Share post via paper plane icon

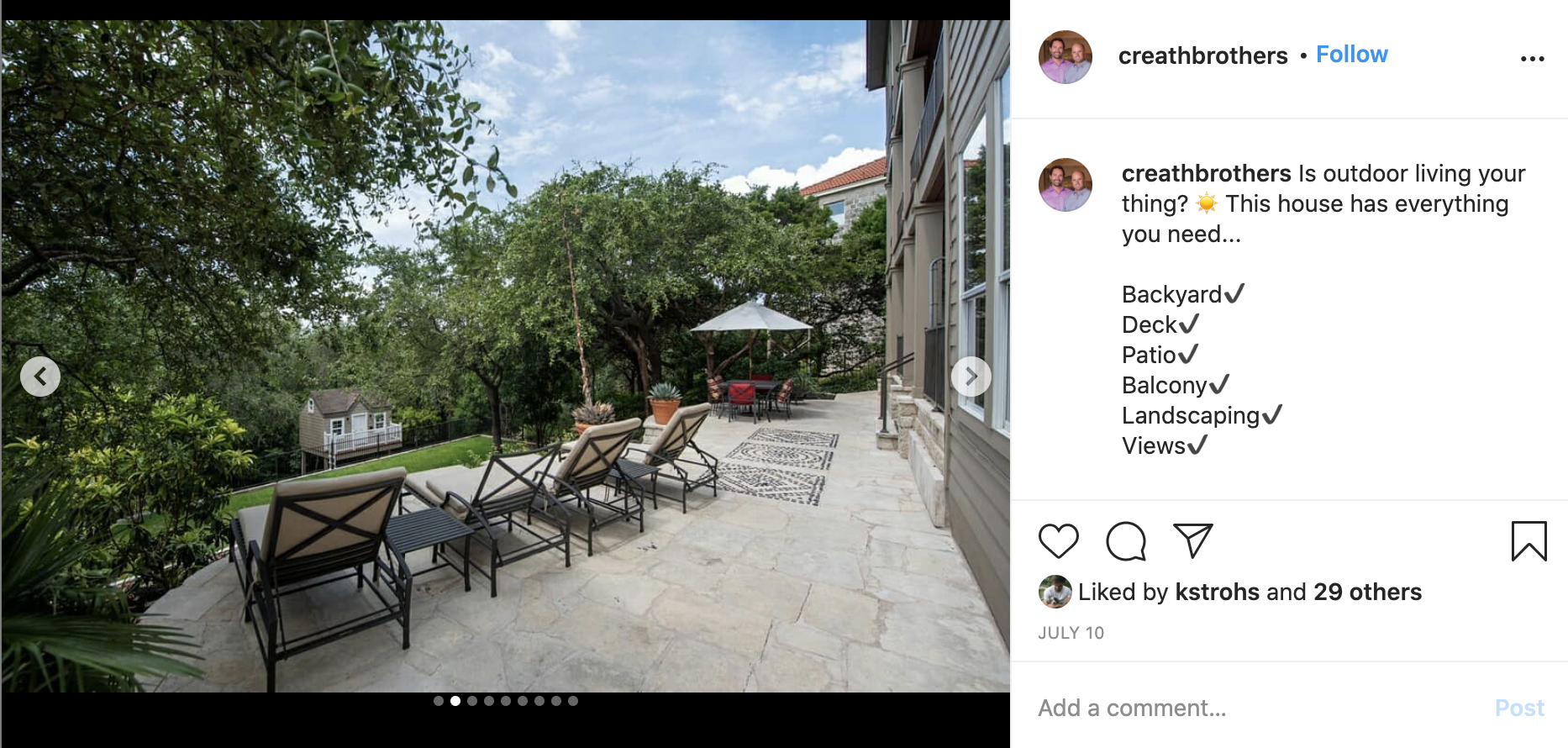1193,540
